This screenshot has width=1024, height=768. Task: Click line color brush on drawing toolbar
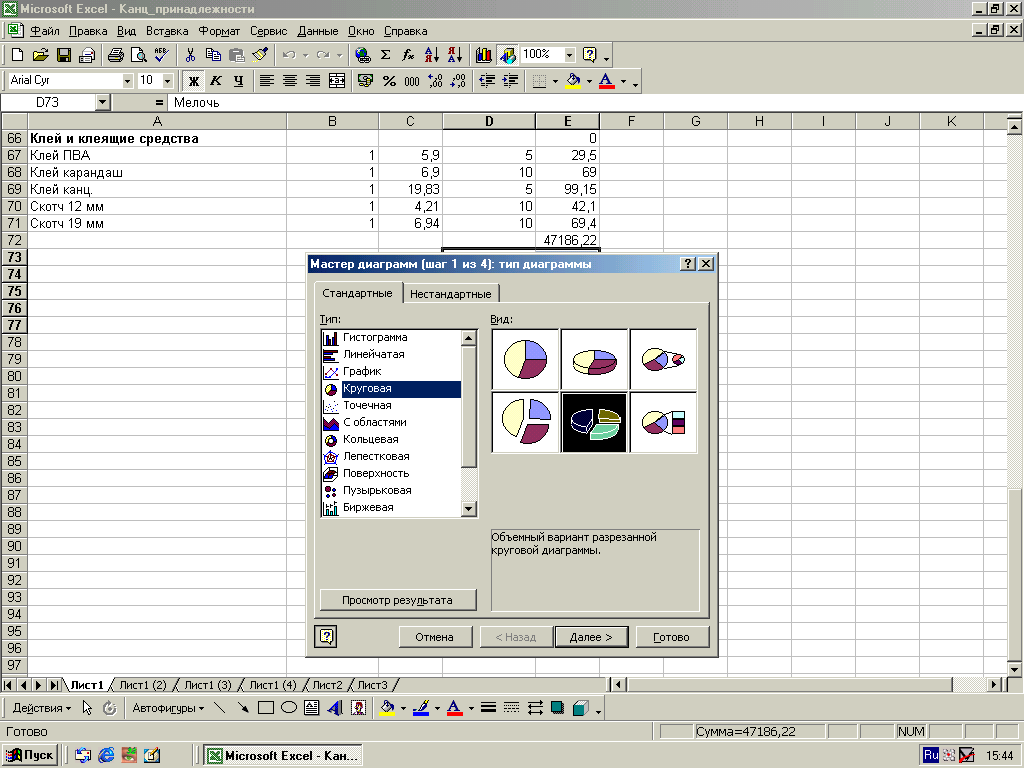coord(421,708)
